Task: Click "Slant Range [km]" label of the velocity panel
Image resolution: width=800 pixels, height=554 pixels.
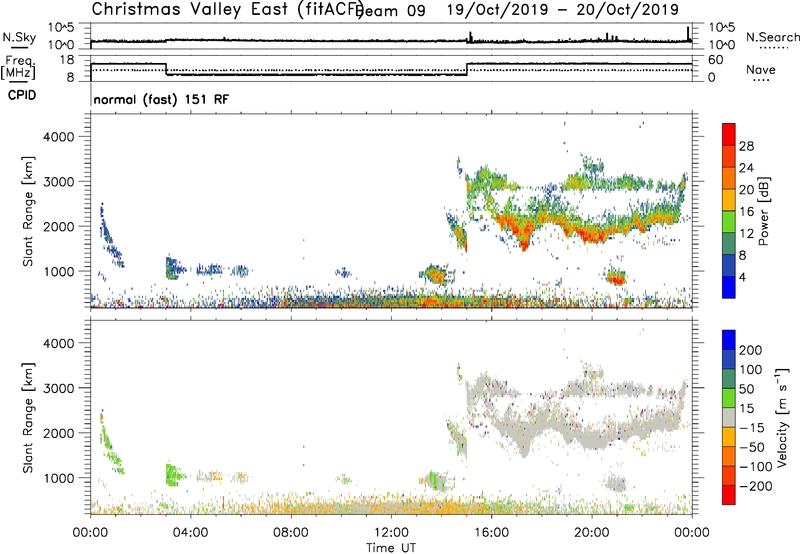Action: (x=28, y=418)
